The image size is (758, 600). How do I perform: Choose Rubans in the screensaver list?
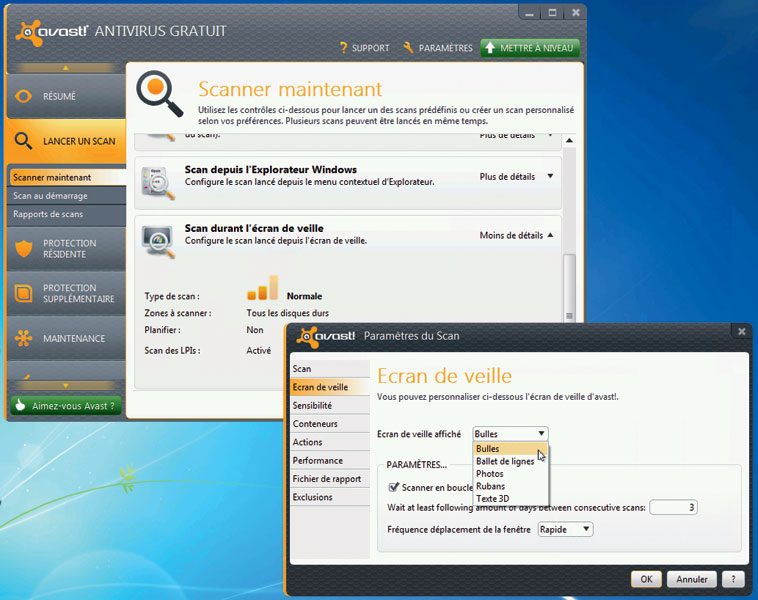[x=510, y=486]
